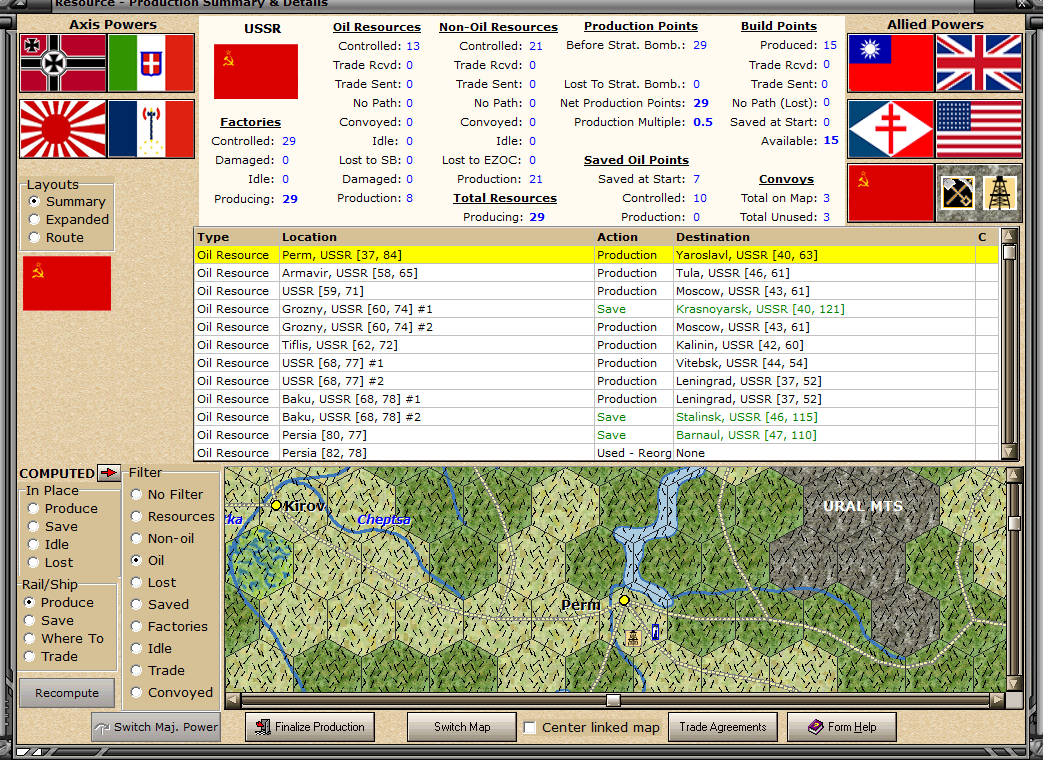Select the Italian flag in Axis Powers
Screen dimensions: 1043x760
151,63
